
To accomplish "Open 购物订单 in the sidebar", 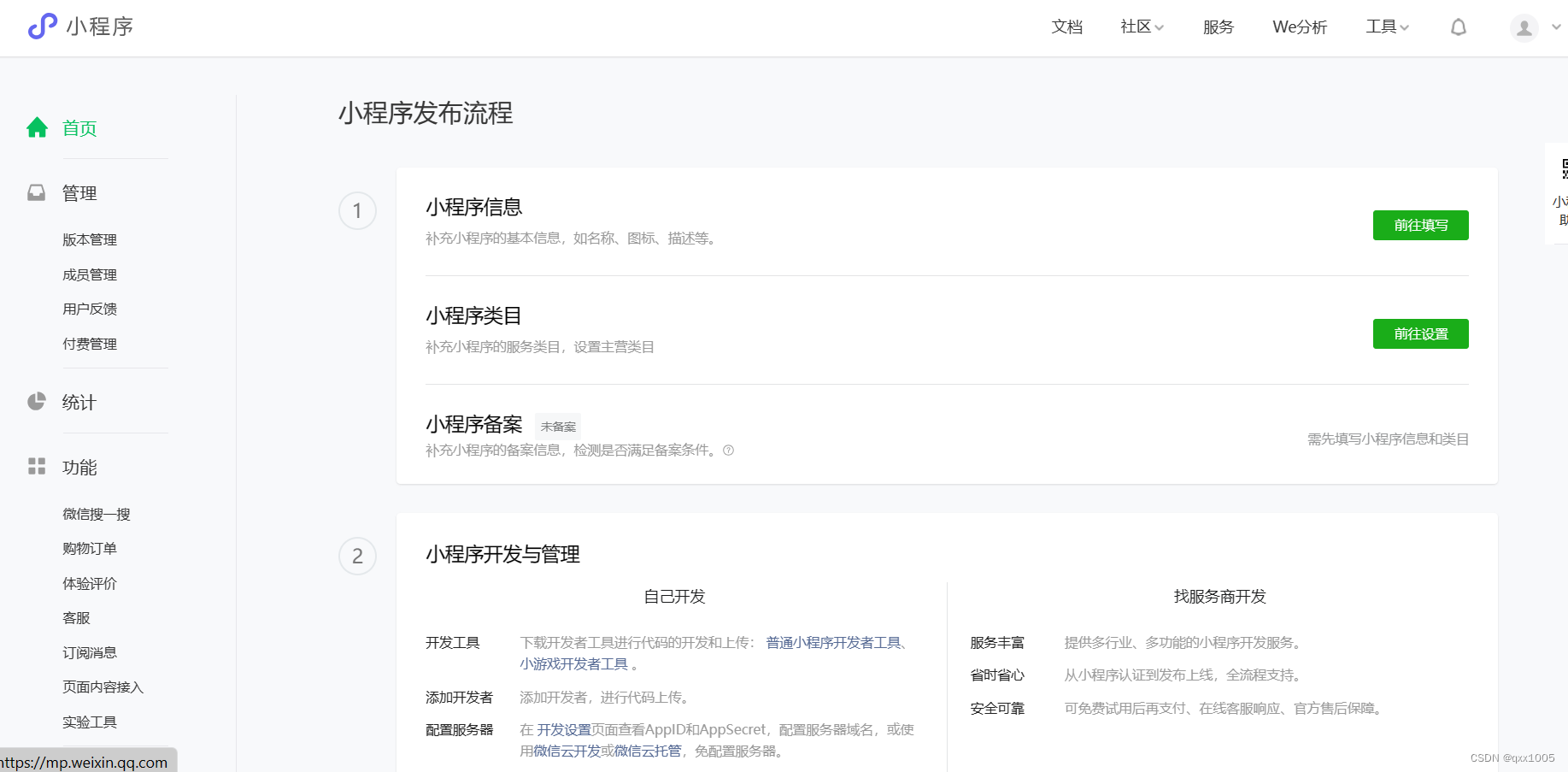I will tap(90, 549).
